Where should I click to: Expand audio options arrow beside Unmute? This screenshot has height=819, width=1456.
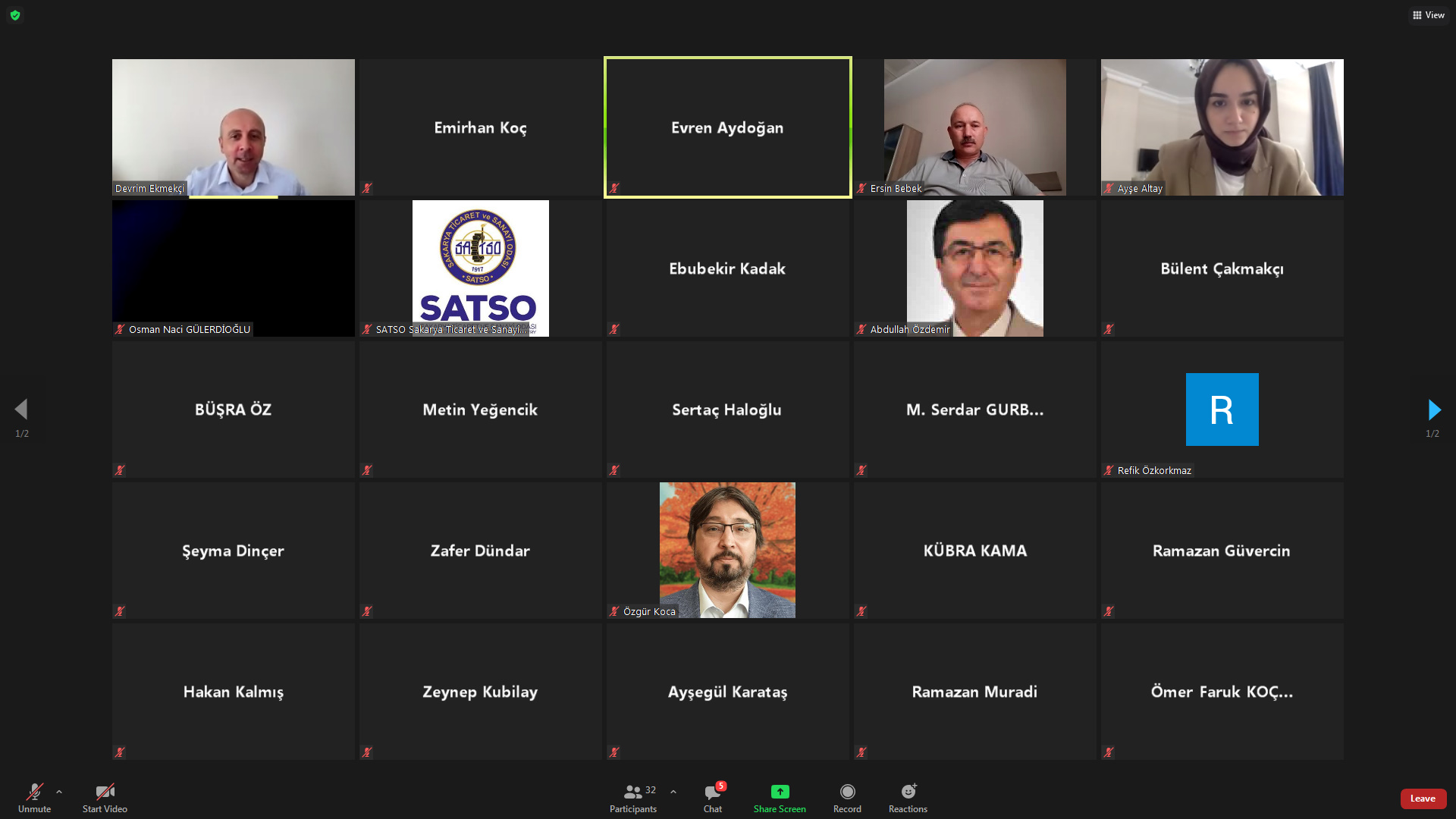[59, 792]
